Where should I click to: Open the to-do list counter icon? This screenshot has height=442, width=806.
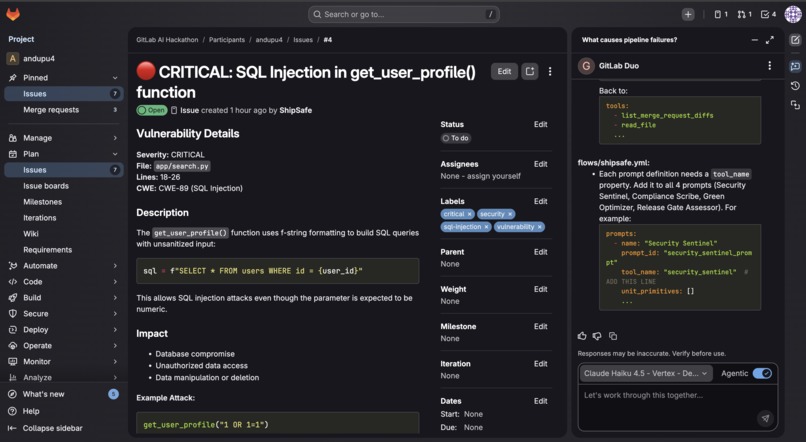[x=768, y=14]
